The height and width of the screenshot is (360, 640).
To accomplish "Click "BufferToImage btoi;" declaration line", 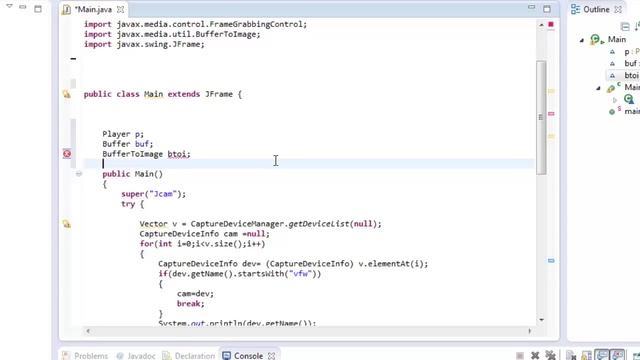I will click(x=146, y=154).
